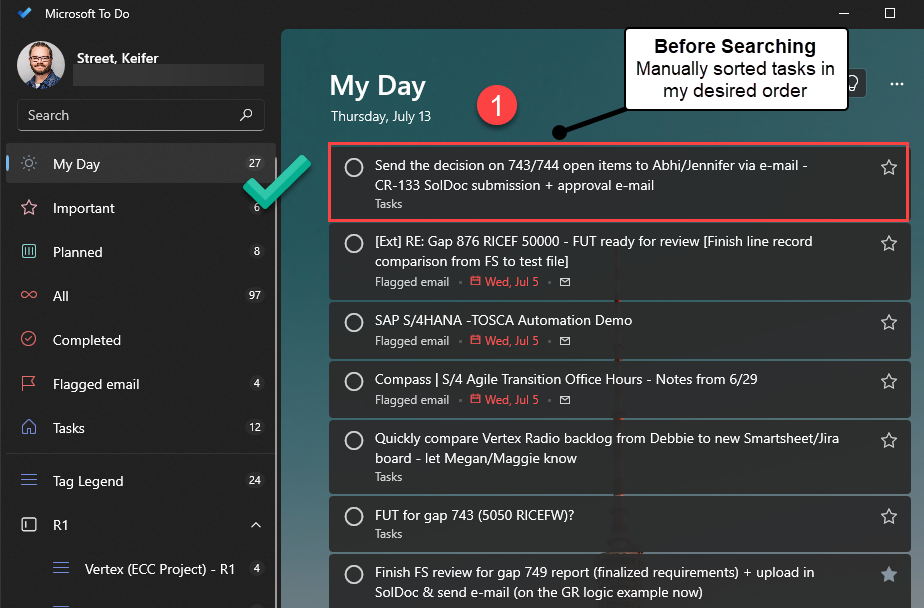Click the R1 group icon
Viewport: 924px width, 608px height.
click(29, 524)
